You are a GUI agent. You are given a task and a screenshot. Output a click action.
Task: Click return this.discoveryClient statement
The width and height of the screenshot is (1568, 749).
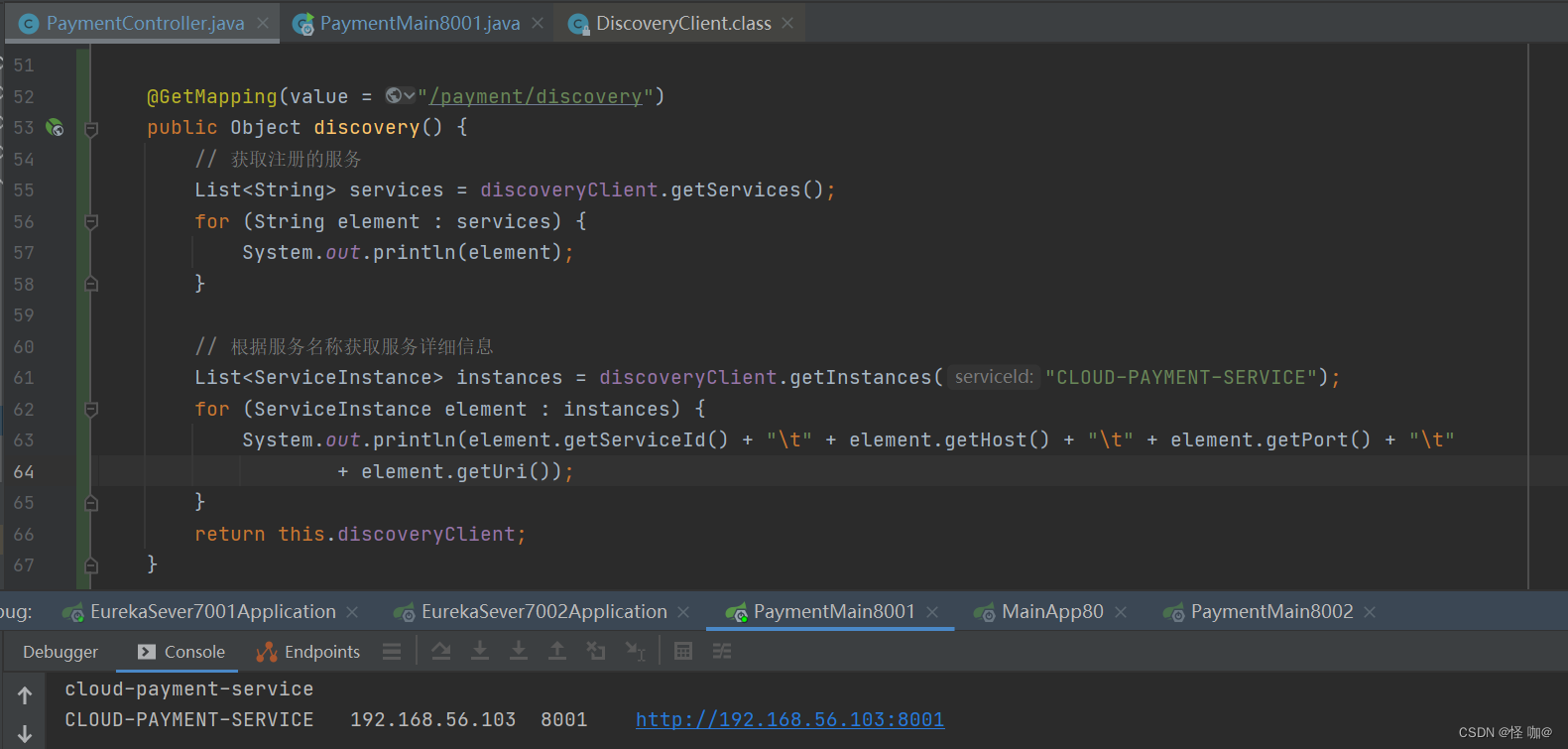pyautogui.click(x=360, y=534)
